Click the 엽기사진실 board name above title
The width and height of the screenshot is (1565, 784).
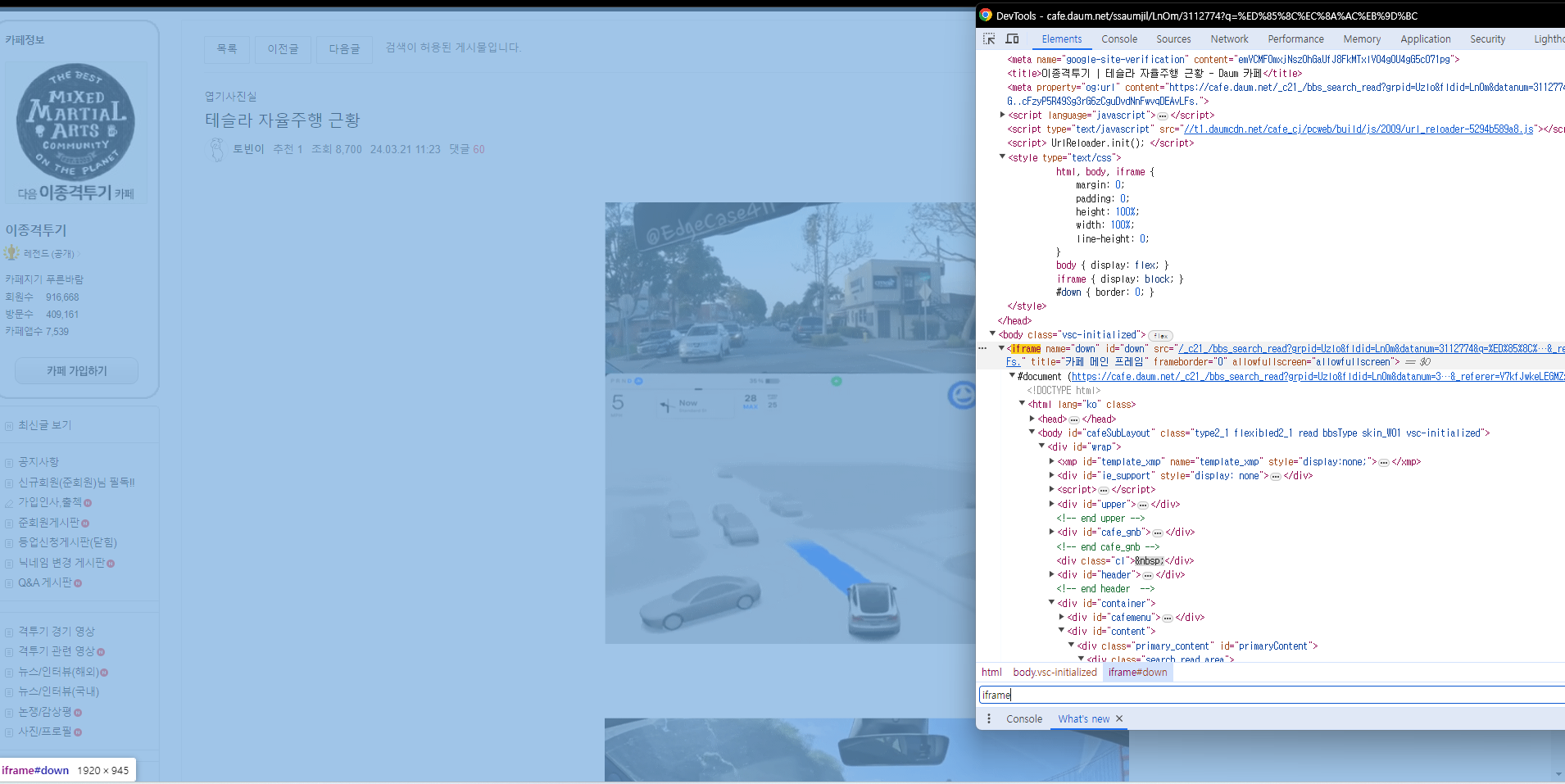tap(230, 97)
